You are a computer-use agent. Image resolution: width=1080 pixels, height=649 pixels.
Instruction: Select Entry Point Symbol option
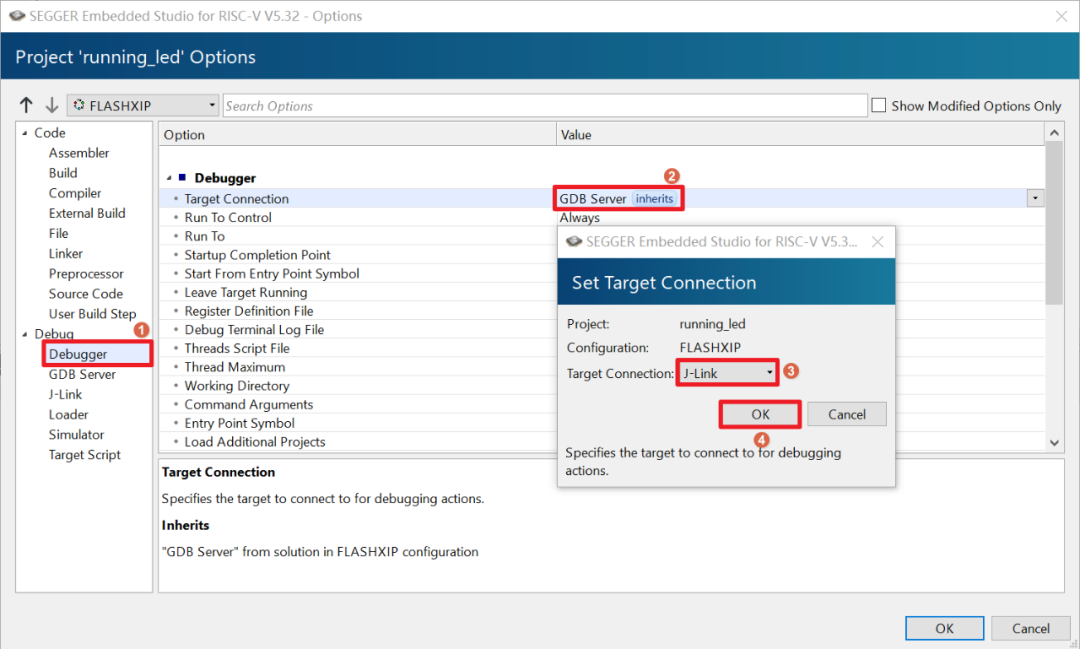coord(239,423)
